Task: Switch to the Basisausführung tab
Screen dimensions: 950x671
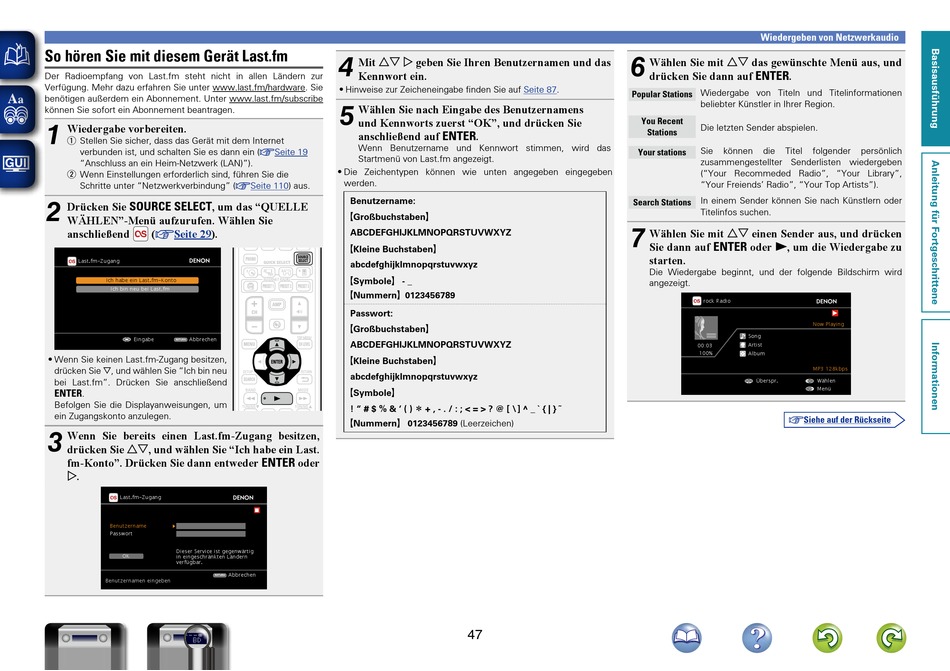Action: tap(935, 88)
